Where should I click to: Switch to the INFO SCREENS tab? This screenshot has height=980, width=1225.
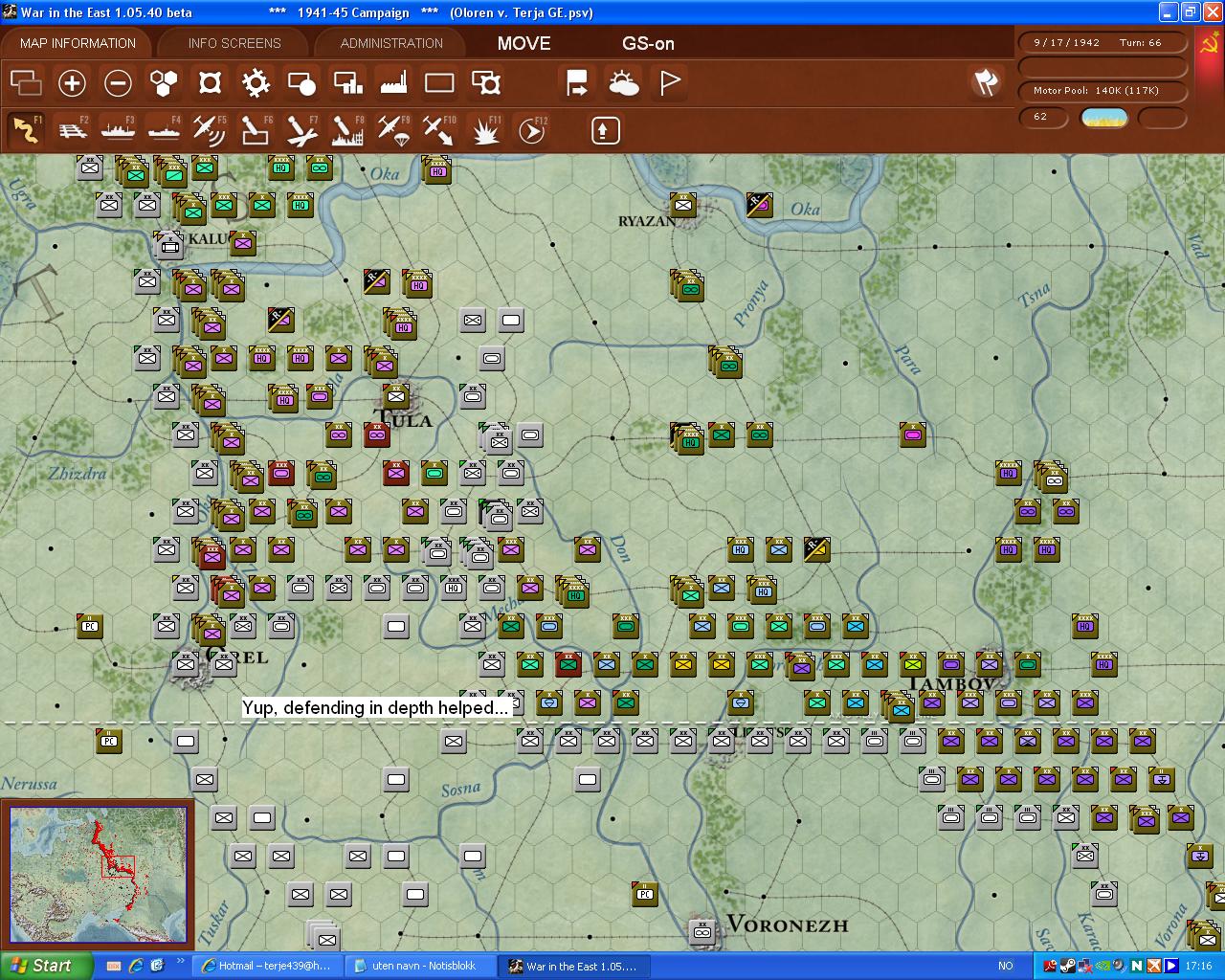click(234, 43)
